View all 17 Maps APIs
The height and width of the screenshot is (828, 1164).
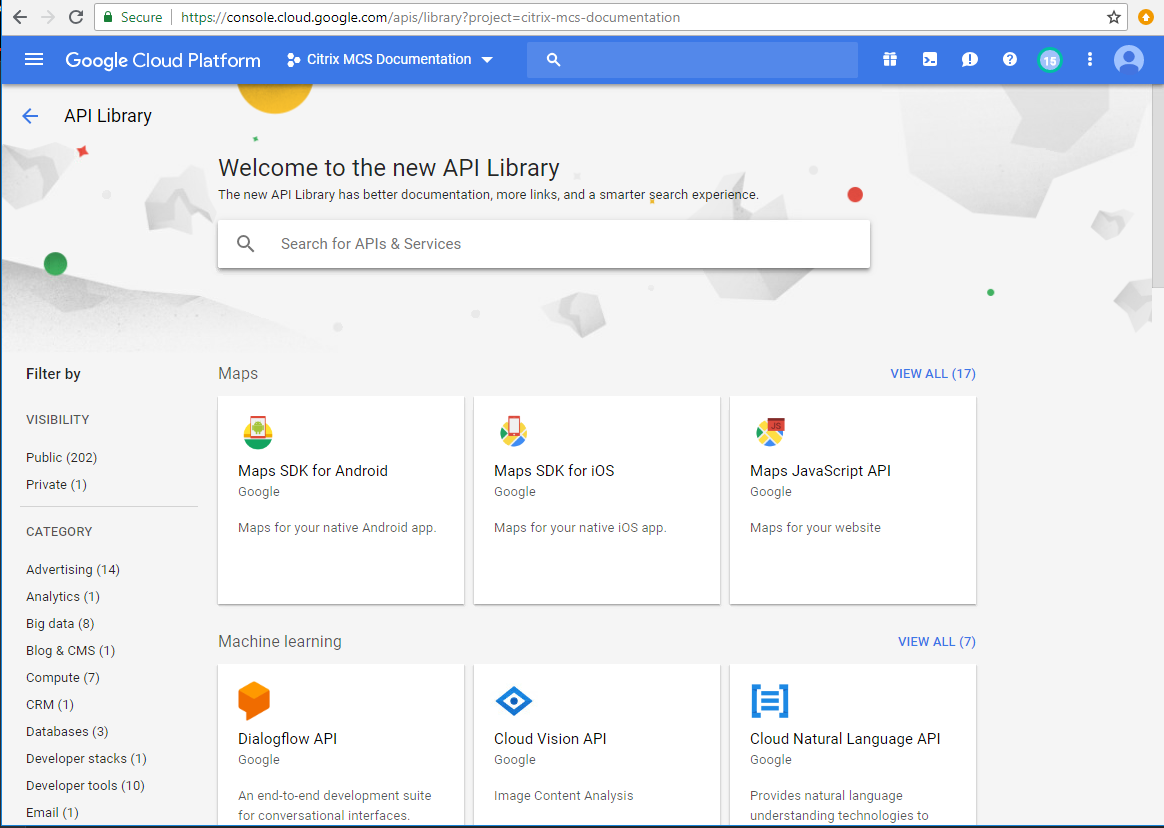click(x=932, y=373)
